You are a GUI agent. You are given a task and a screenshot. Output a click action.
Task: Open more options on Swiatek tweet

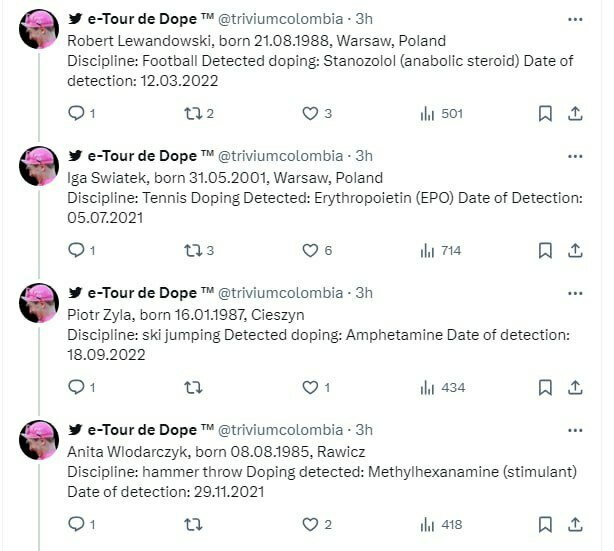(575, 155)
